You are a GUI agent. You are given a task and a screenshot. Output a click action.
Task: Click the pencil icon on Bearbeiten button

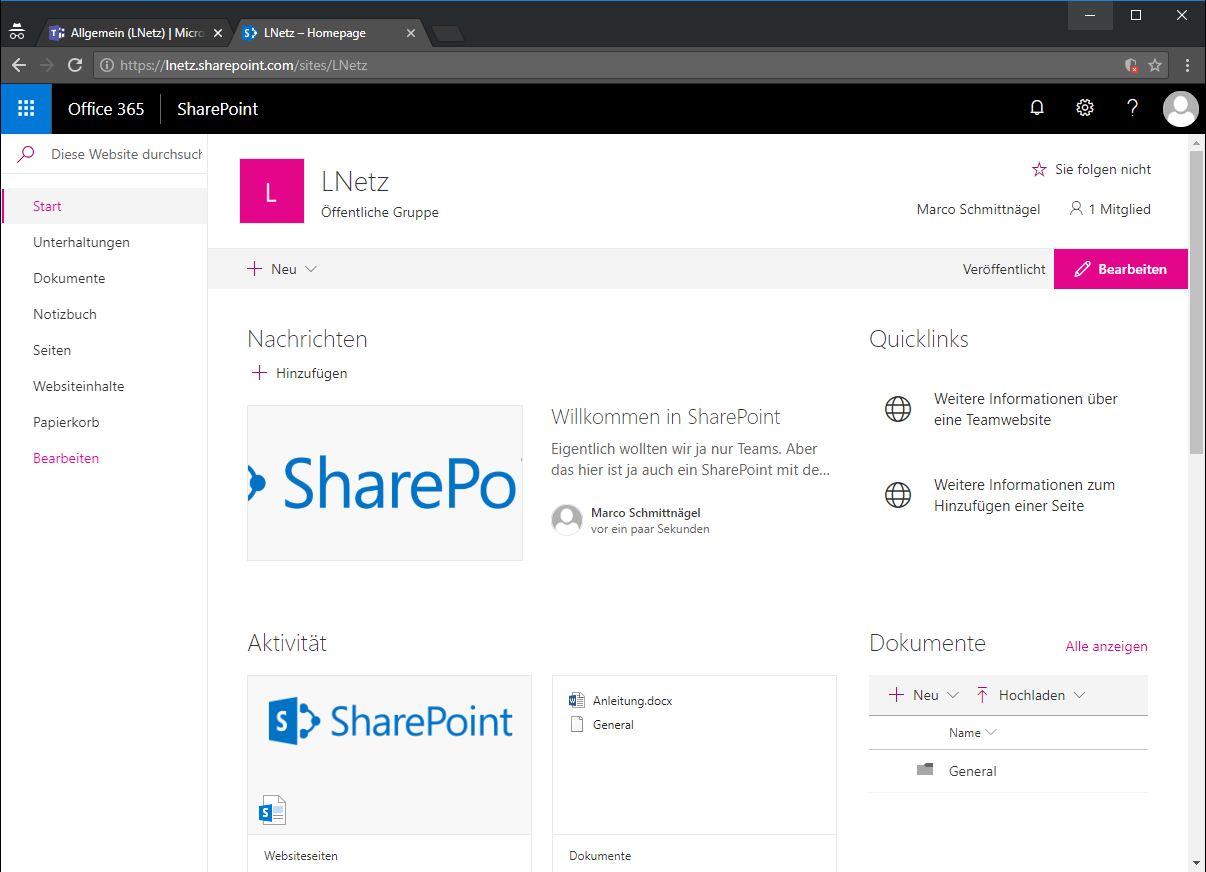1082,269
